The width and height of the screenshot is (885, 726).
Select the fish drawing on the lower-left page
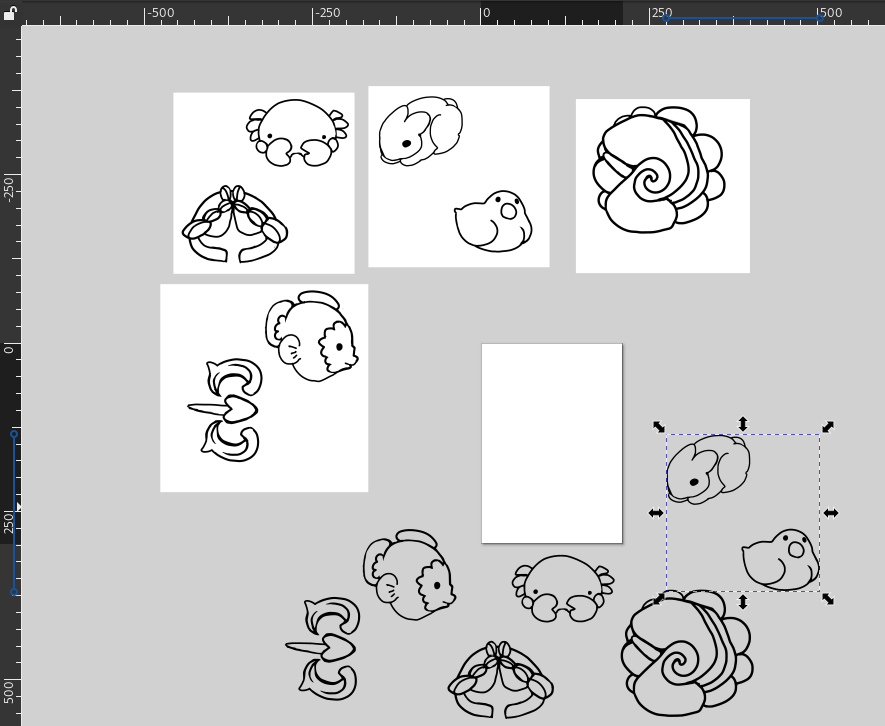tap(312, 337)
